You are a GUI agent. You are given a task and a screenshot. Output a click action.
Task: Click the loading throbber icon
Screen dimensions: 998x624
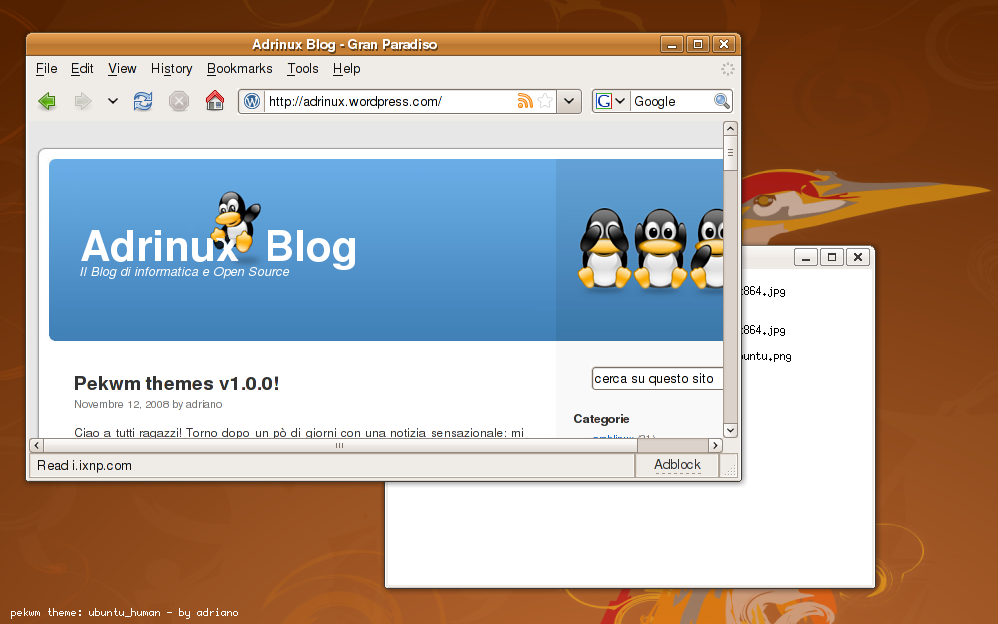pyautogui.click(x=727, y=69)
